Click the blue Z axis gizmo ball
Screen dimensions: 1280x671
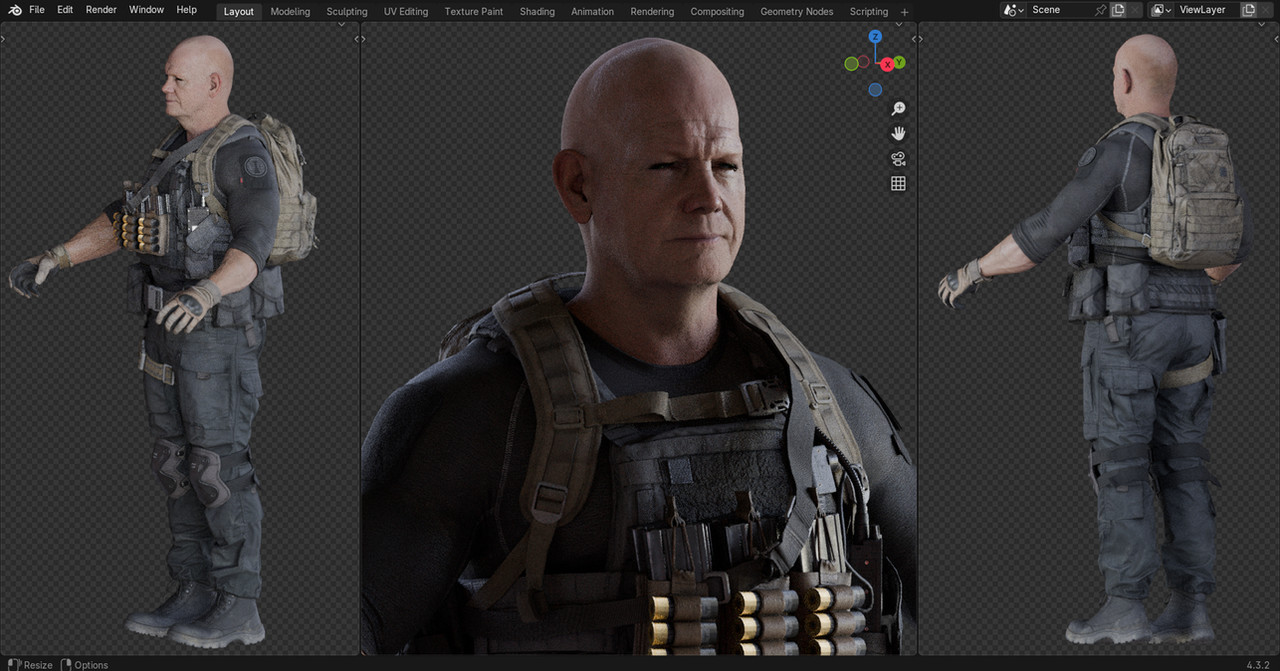point(875,37)
